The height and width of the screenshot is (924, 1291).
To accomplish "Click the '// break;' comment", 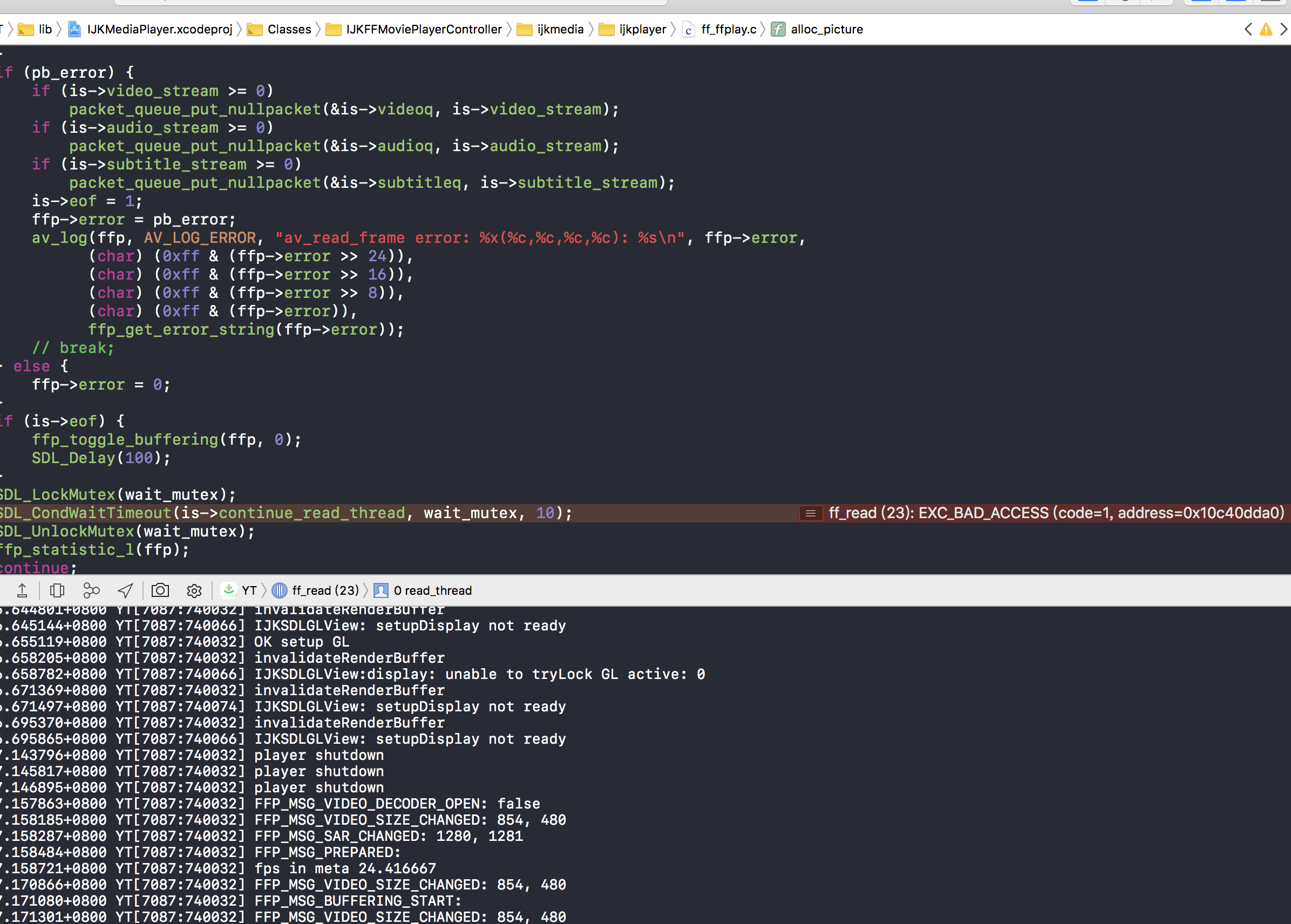I will pyautogui.click(x=73, y=348).
